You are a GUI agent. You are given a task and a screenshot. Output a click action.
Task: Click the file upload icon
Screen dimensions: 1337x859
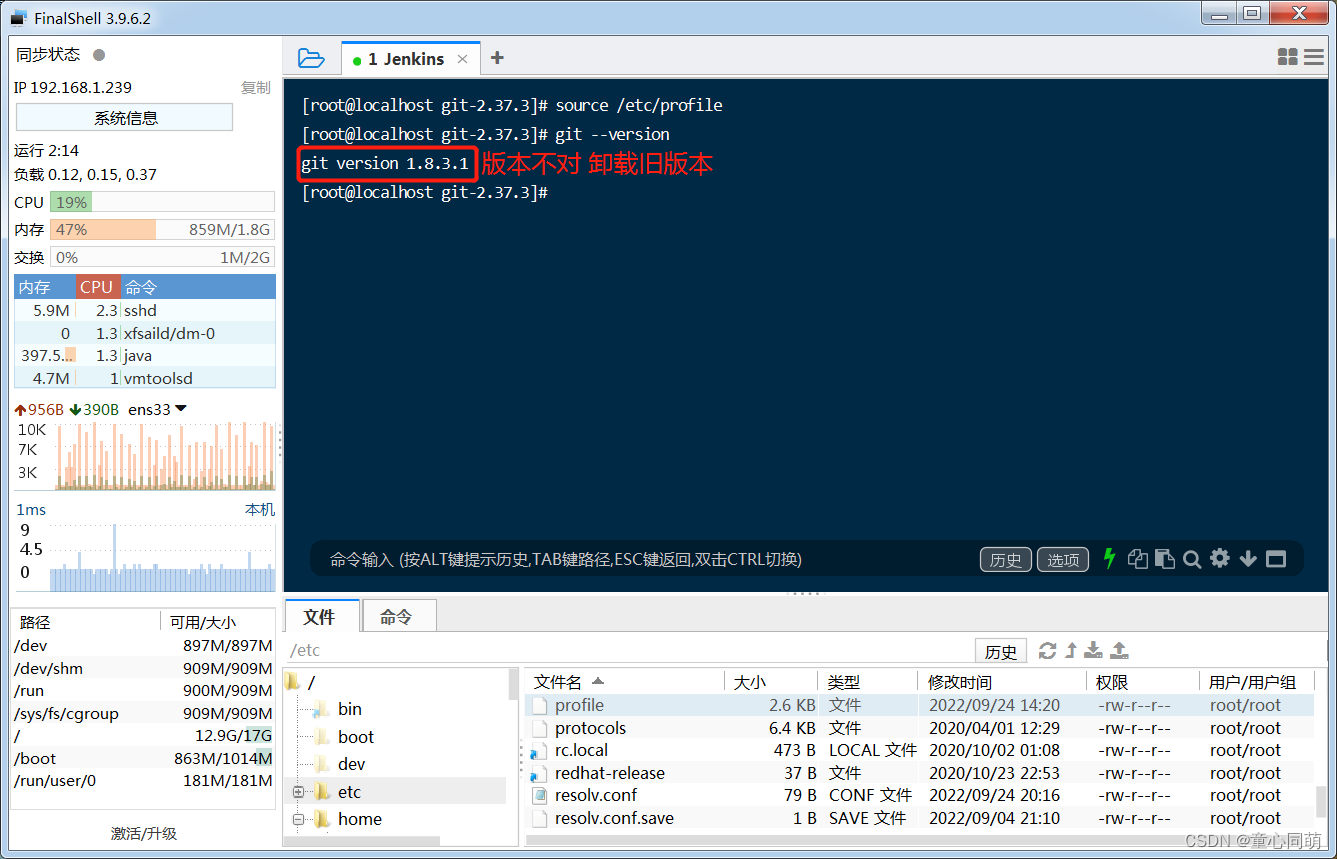click(x=1120, y=651)
